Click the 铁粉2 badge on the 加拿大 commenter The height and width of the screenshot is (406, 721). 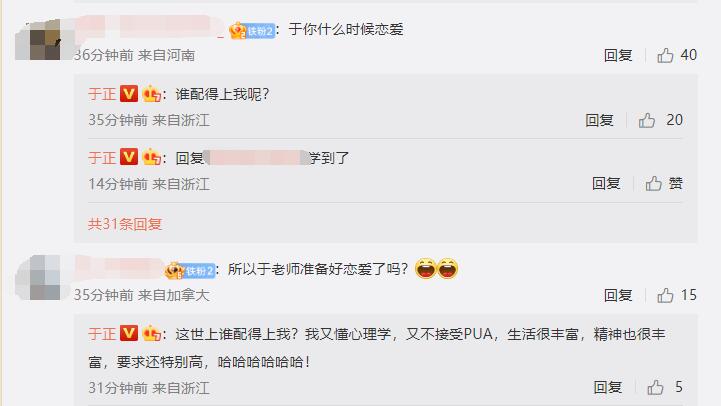(x=190, y=270)
